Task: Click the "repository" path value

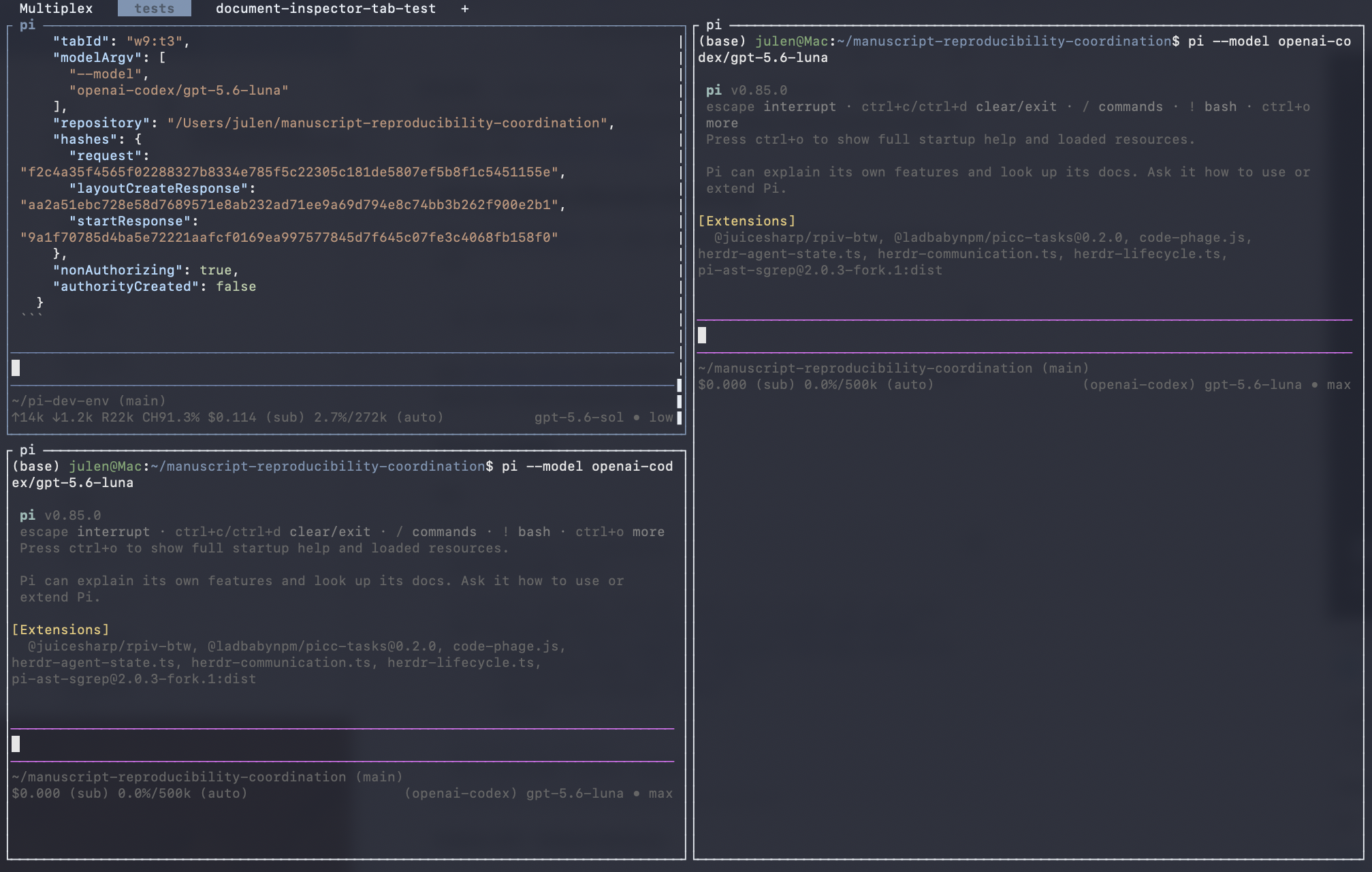Action: pyautogui.click(x=387, y=123)
